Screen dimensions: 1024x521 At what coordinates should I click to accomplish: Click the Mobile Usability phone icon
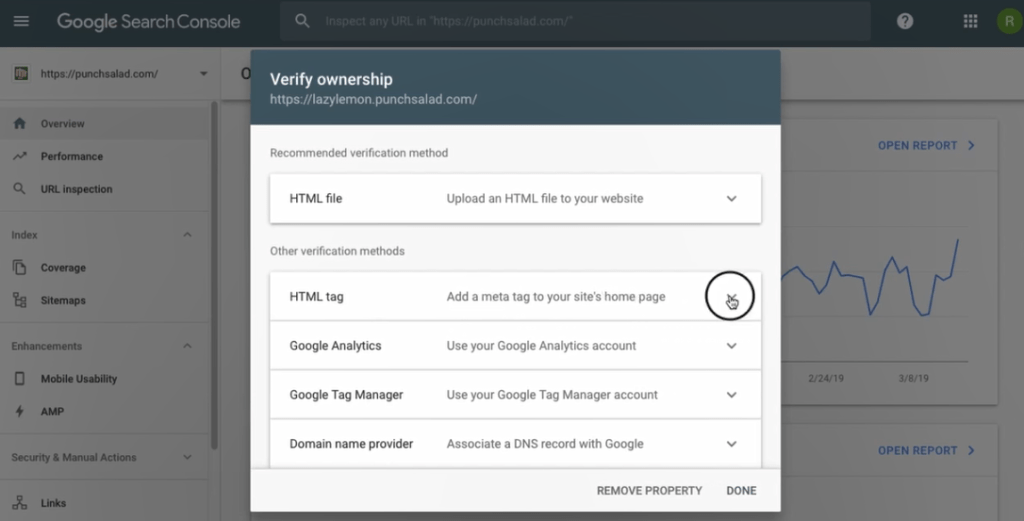tap(20, 379)
